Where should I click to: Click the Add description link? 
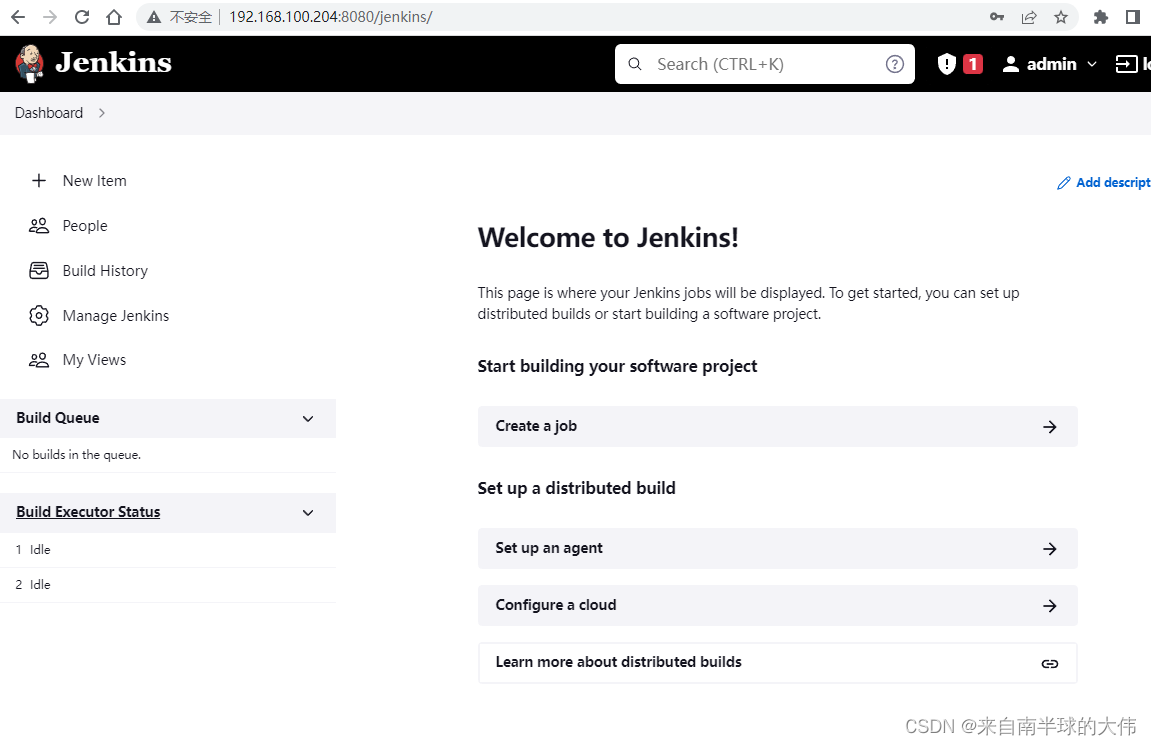[x=1104, y=182]
